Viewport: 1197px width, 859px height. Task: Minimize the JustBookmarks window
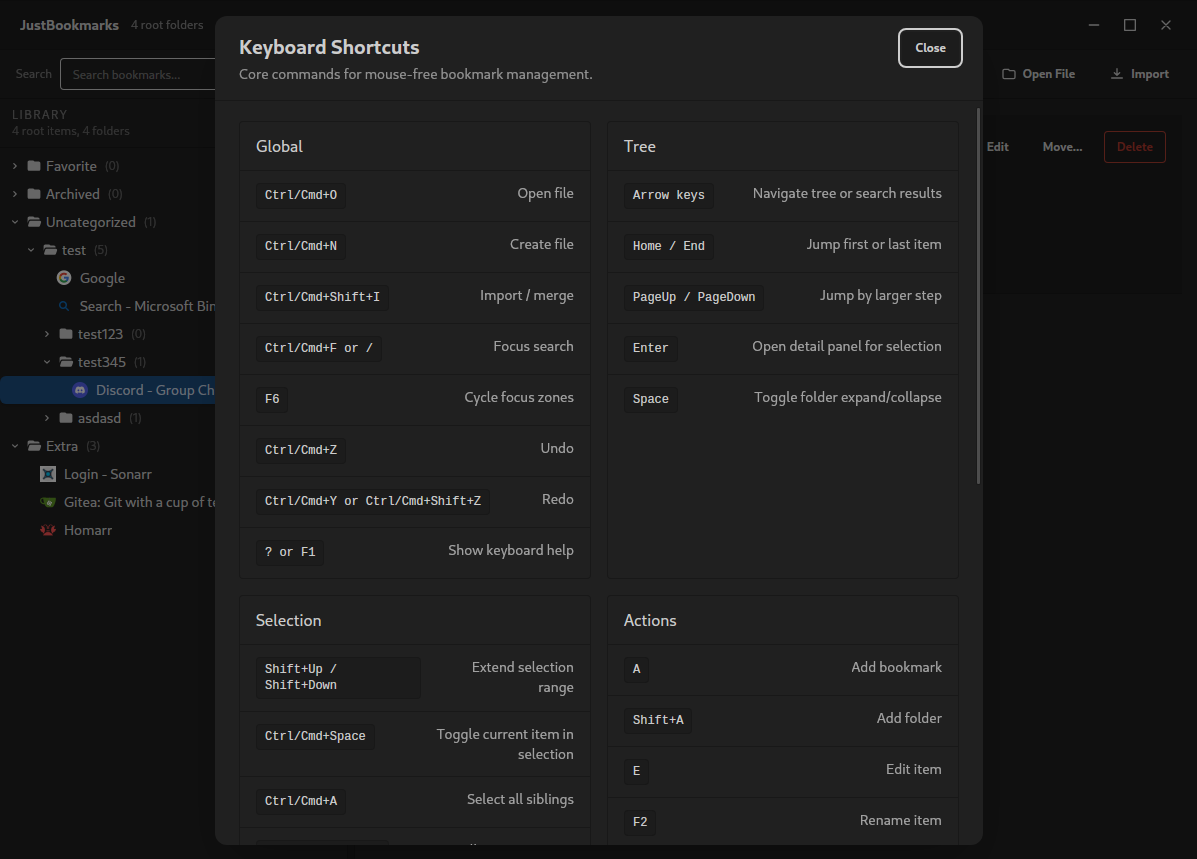click(1094, 25)
